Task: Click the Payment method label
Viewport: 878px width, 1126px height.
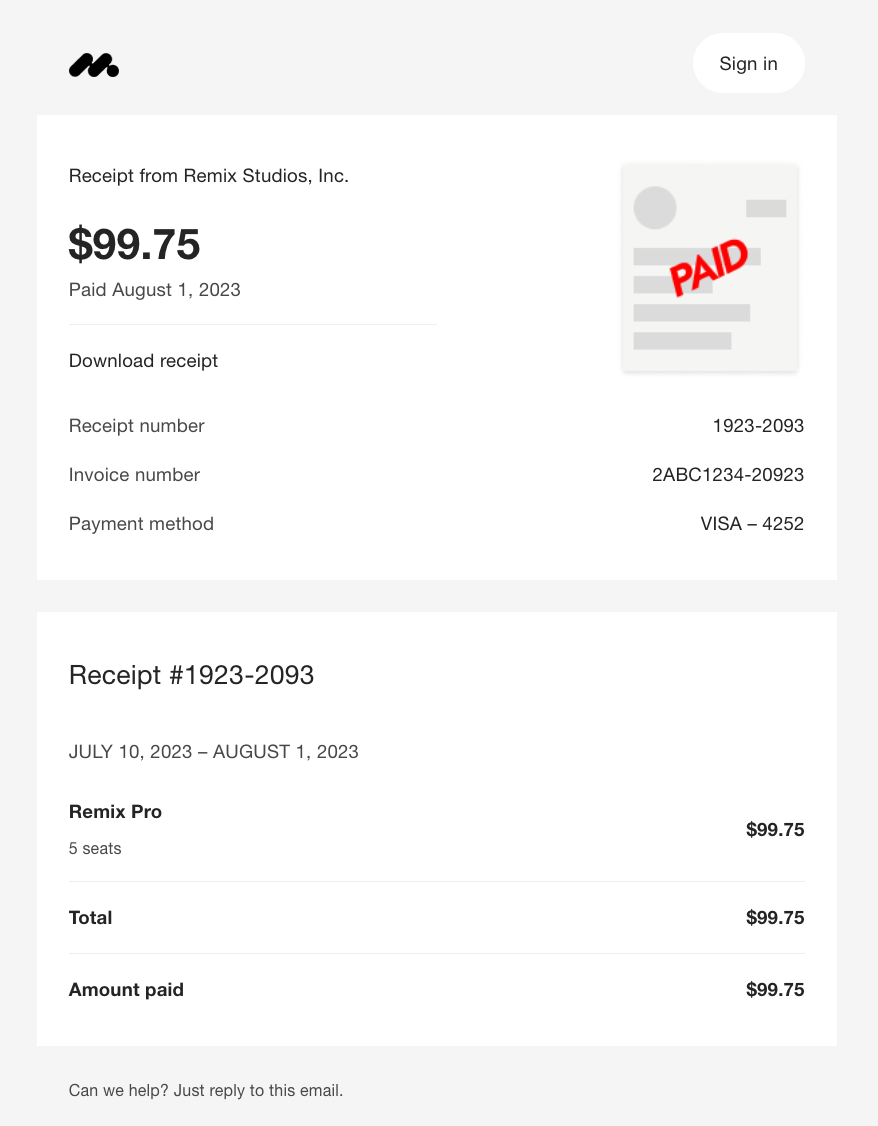Action: click(141, 524)
